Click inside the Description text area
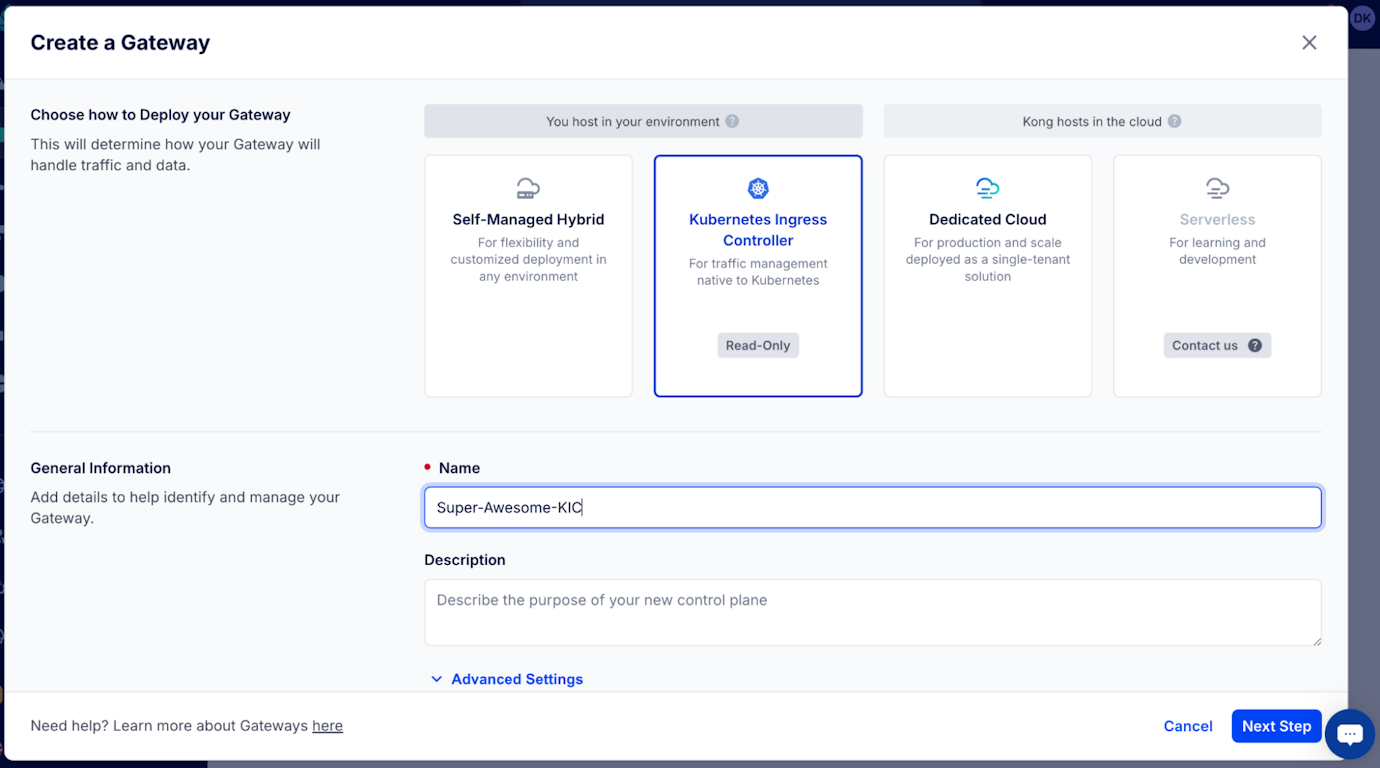Screen dimensions: 1380x768 873,610
